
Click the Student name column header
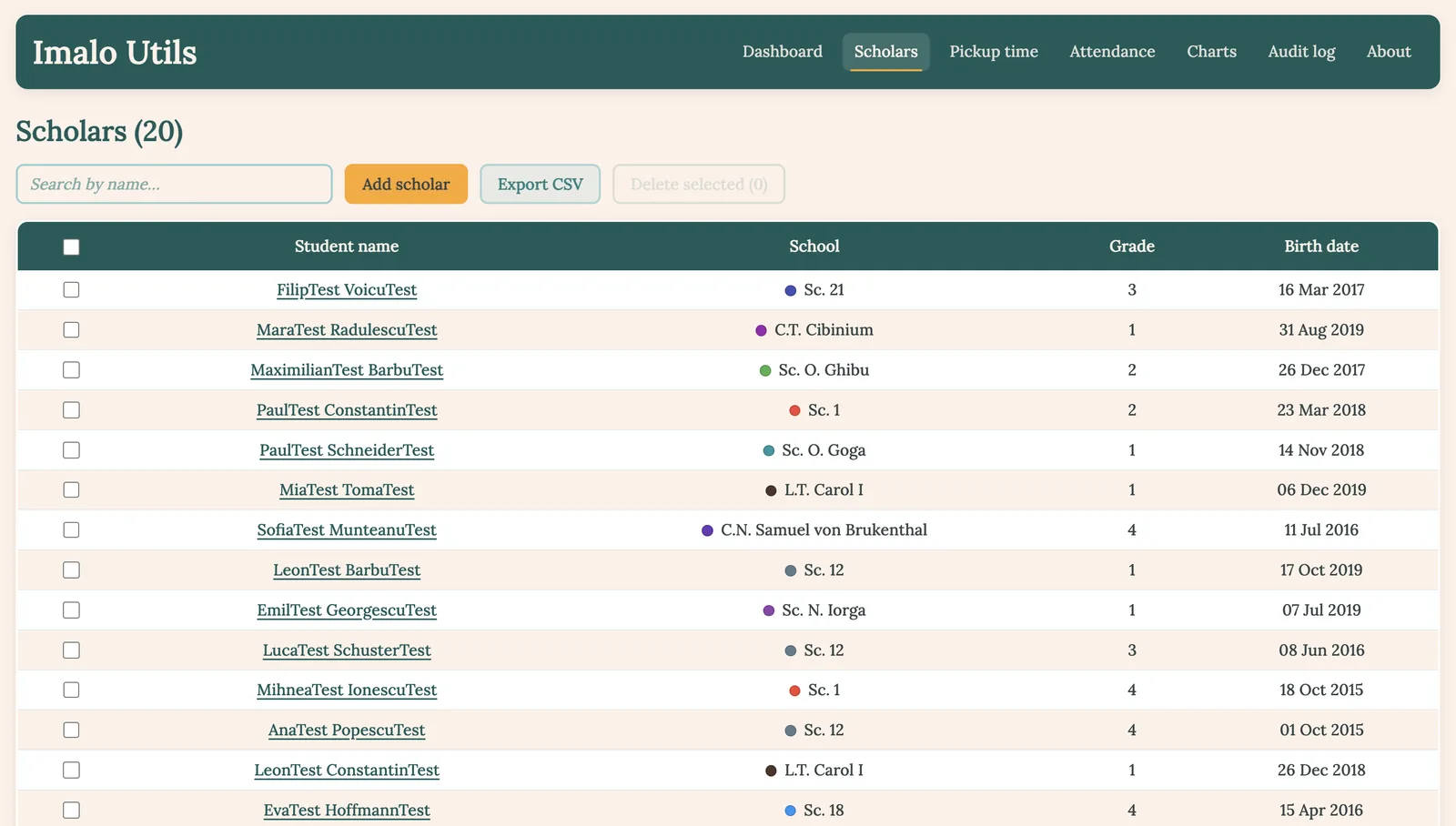(347, 247)
